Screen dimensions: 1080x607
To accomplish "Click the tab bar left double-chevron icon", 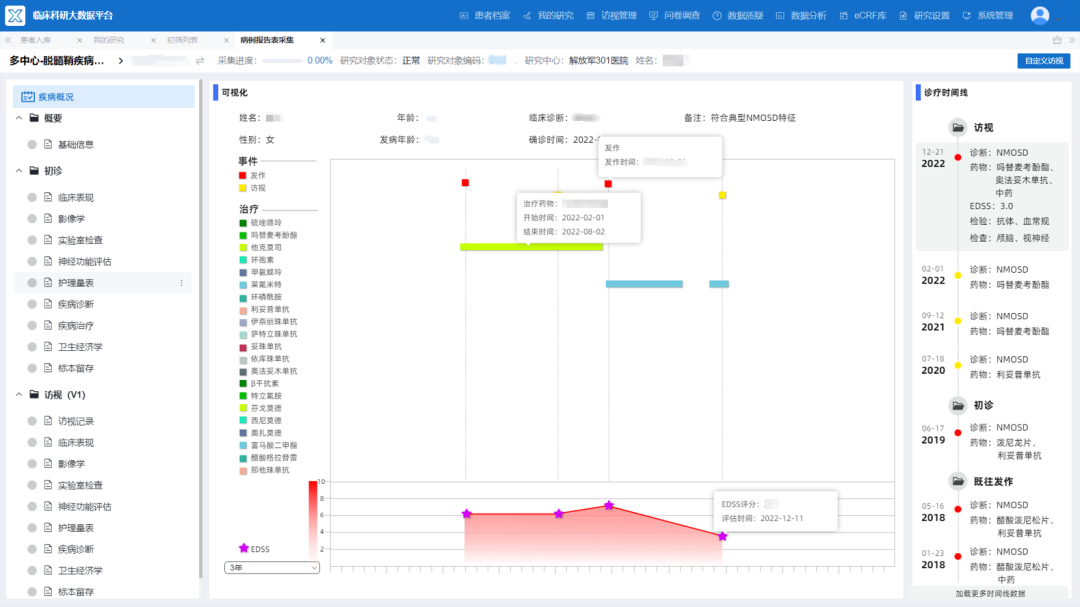I will (x=8, y=40).
